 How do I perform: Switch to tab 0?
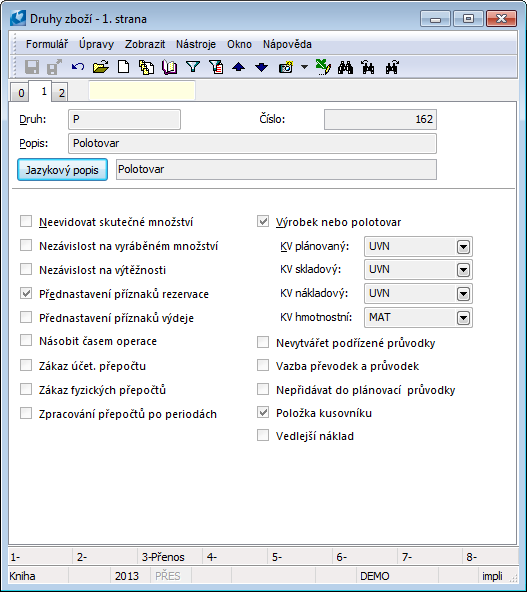tap(21, 92)
